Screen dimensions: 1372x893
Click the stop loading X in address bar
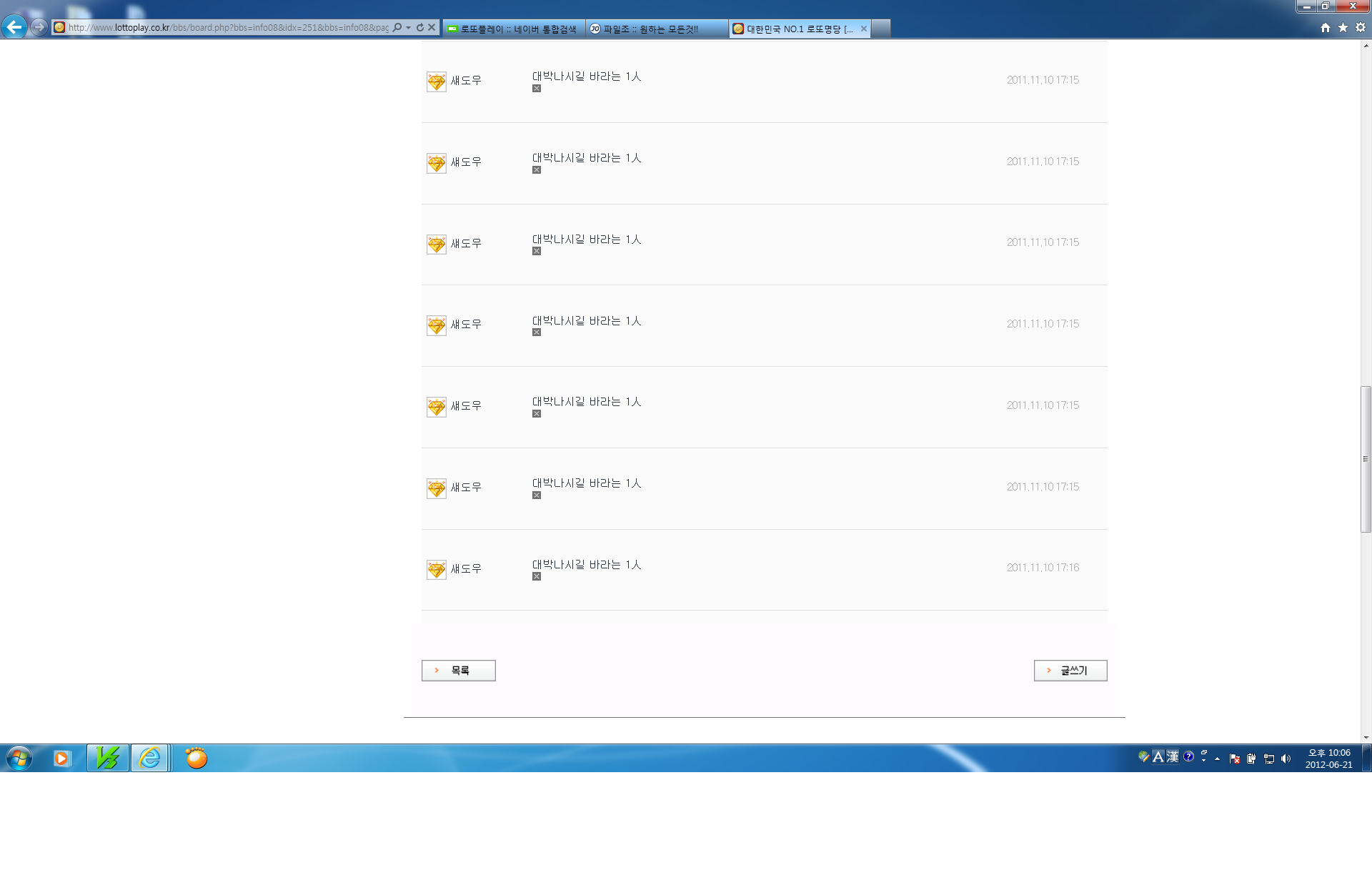[432, 27]
